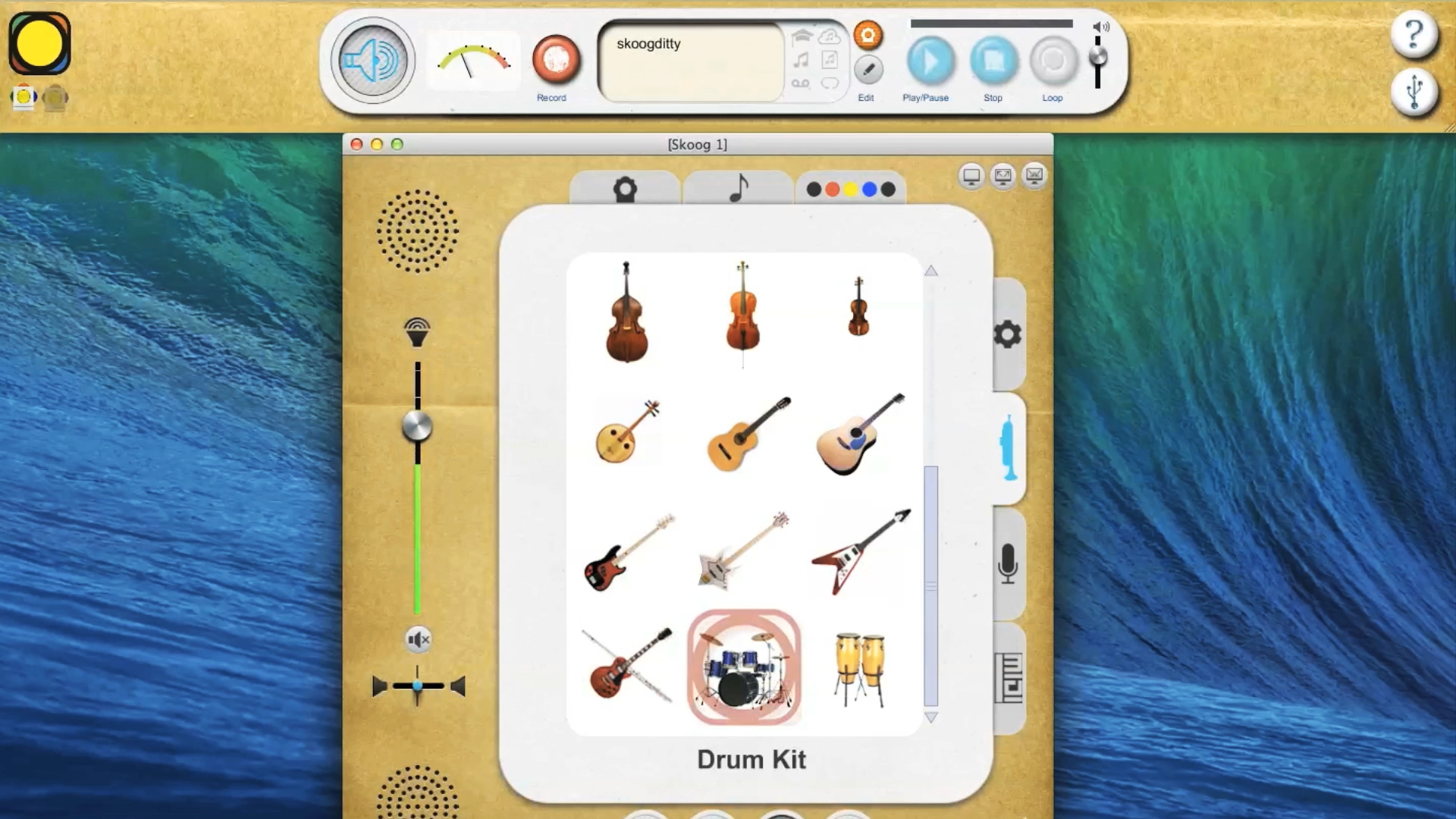1456x819 pixels.
Task: Open the colored dots tab
Action: (x=850, y=189)
